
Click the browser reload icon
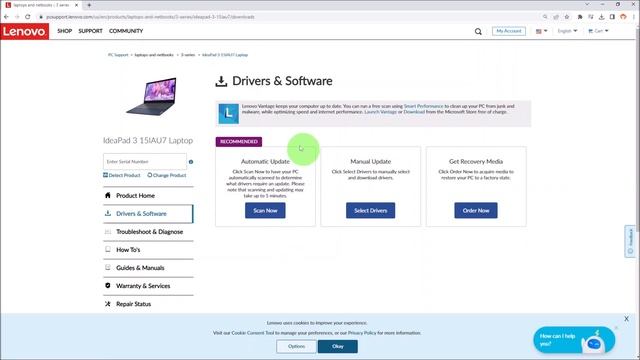click(x=28, y=17)
